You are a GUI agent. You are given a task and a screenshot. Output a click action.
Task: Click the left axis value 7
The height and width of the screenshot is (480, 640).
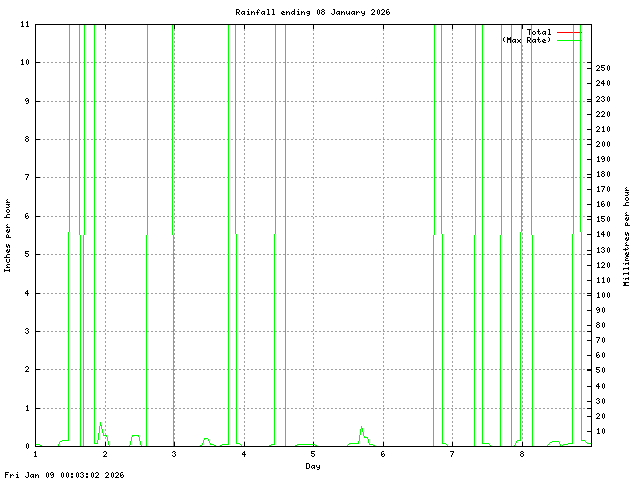click(27, 177)
